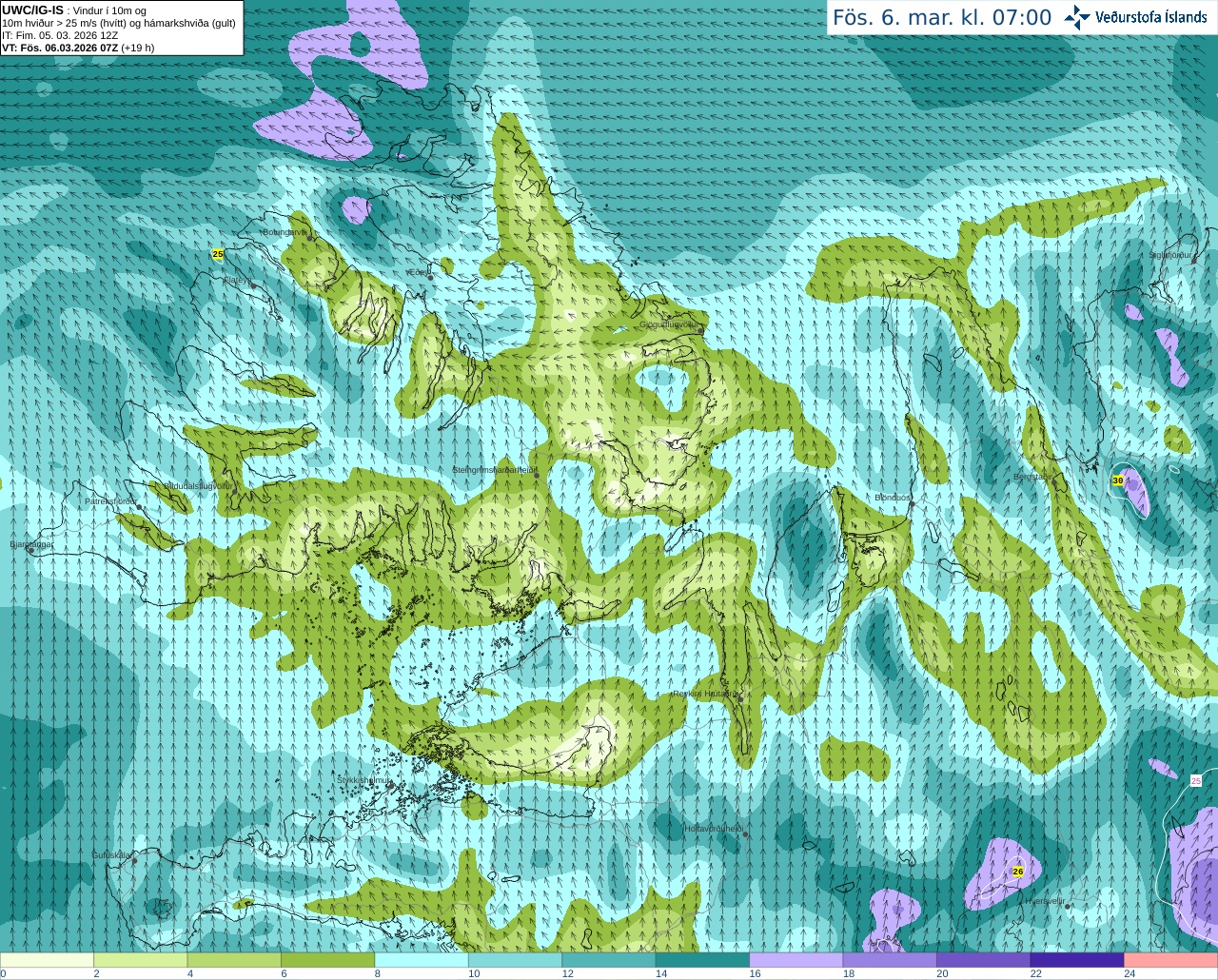The height and width of the screenshot is (980, 1218).
Task: Click the pink legend swatch above 24 m/s
Action: (1171, 960)
